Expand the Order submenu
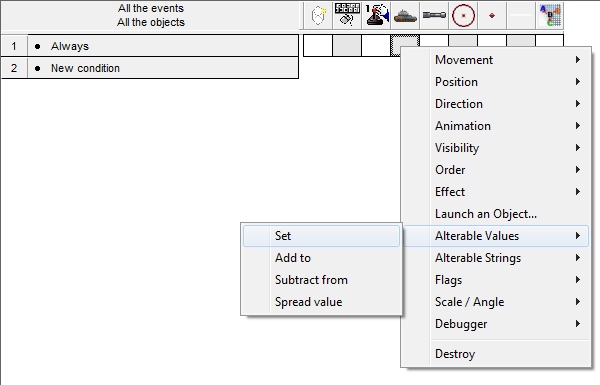Screen dimensions: 600x385 click(x=496, y=170)
